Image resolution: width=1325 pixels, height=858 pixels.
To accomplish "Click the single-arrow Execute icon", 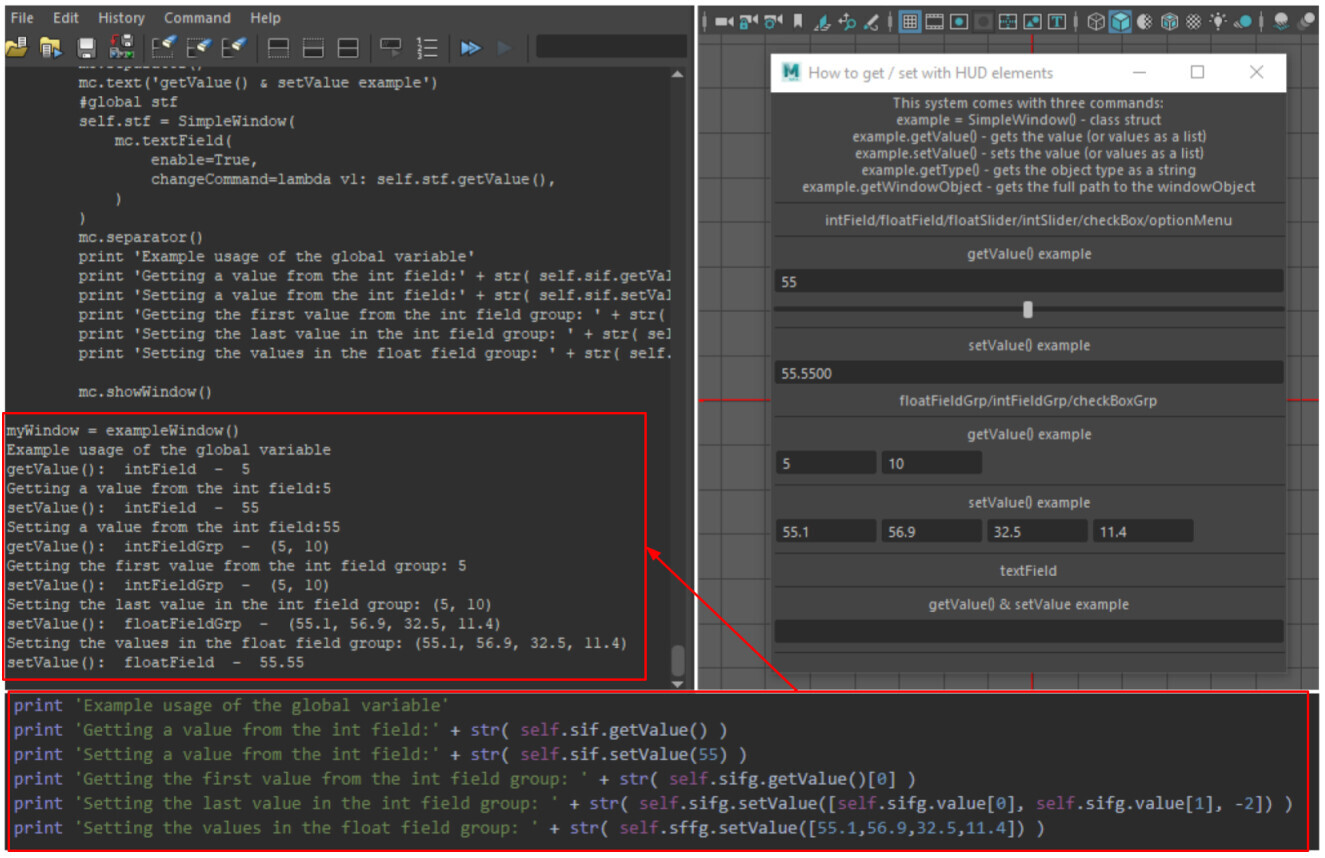I will 504,47.
